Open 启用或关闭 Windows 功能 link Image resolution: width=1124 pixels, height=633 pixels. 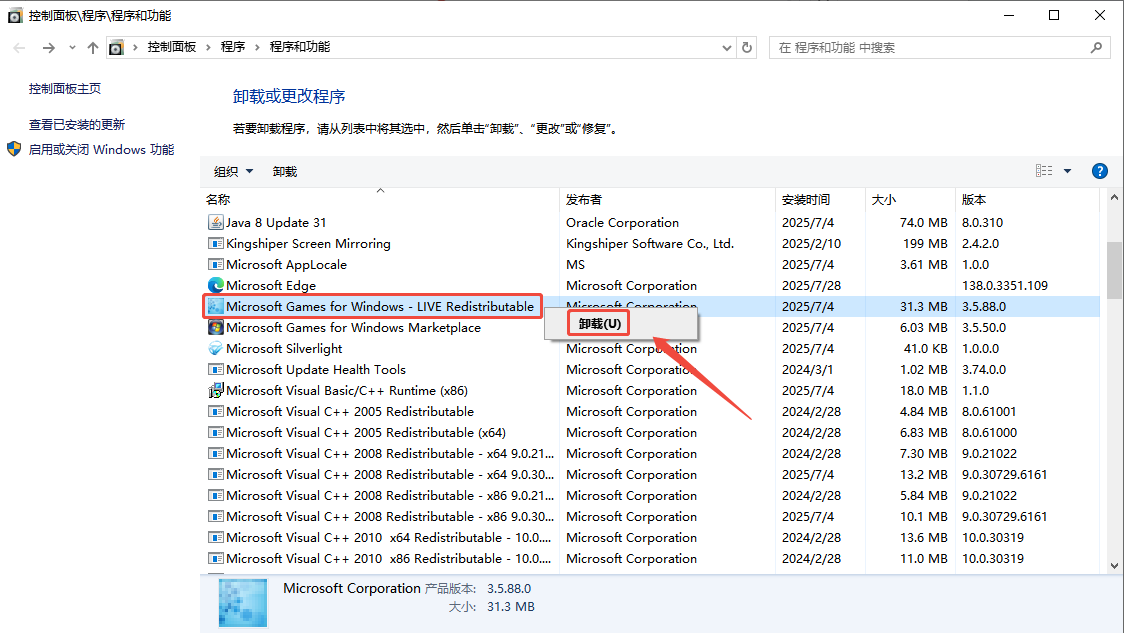(x=101, y=150)
